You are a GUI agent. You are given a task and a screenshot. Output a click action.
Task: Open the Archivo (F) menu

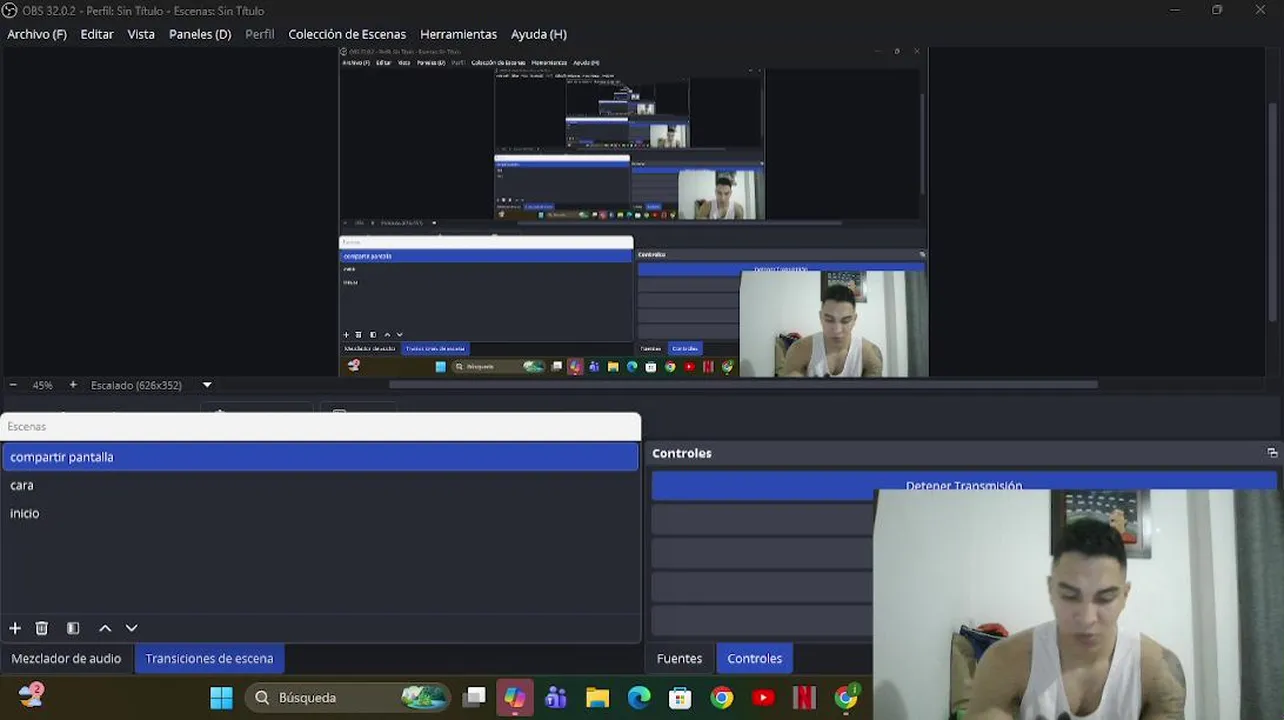tap(37, 34)
